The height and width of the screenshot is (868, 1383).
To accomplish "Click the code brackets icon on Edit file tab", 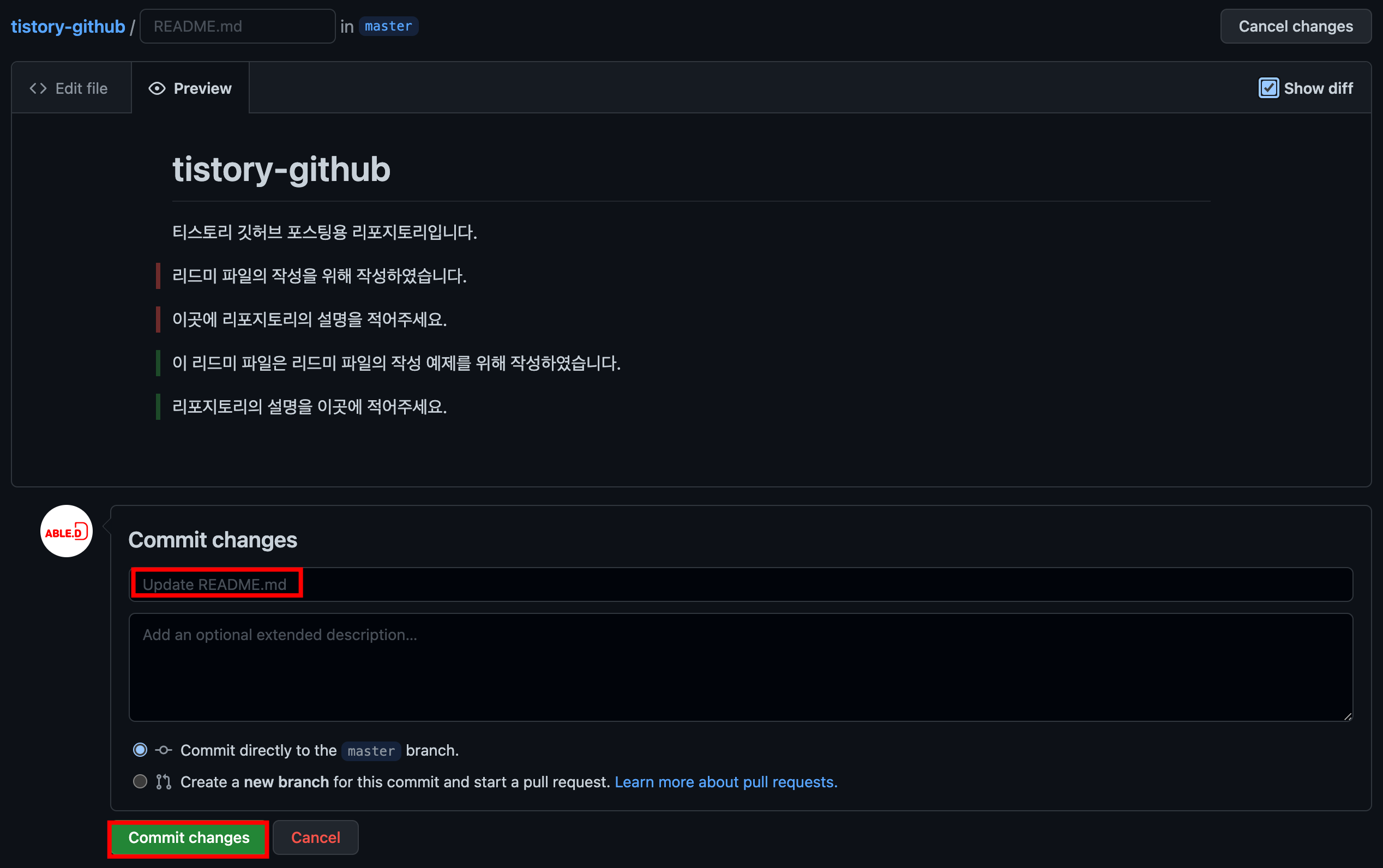I will coord(38,88).
